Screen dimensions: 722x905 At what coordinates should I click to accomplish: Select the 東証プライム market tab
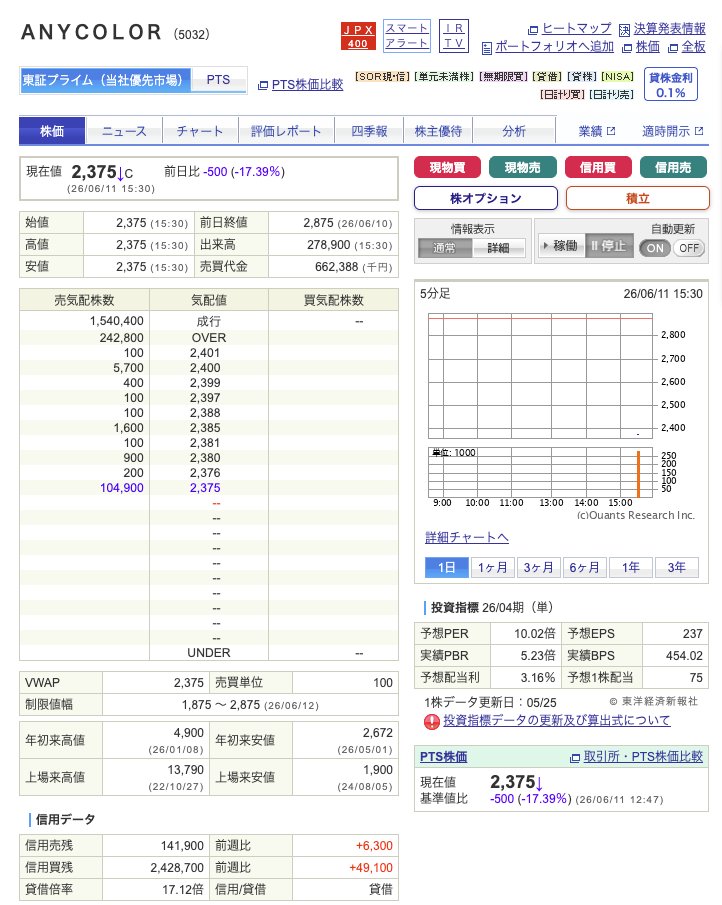point(105,80)
